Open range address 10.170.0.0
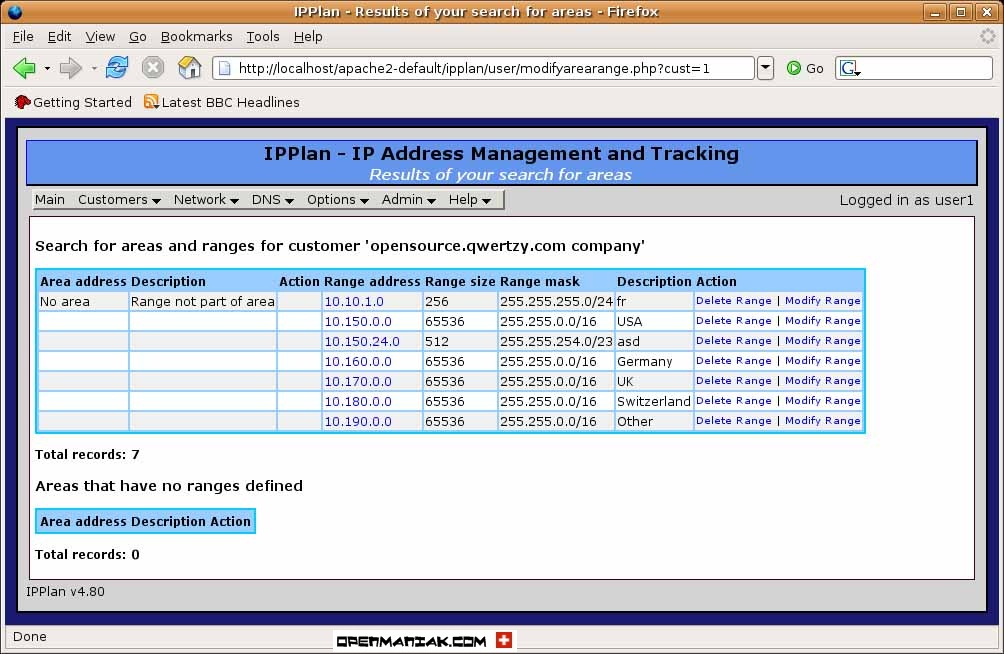This screenshot has width=1004, height=654. [x=358, y=382]
